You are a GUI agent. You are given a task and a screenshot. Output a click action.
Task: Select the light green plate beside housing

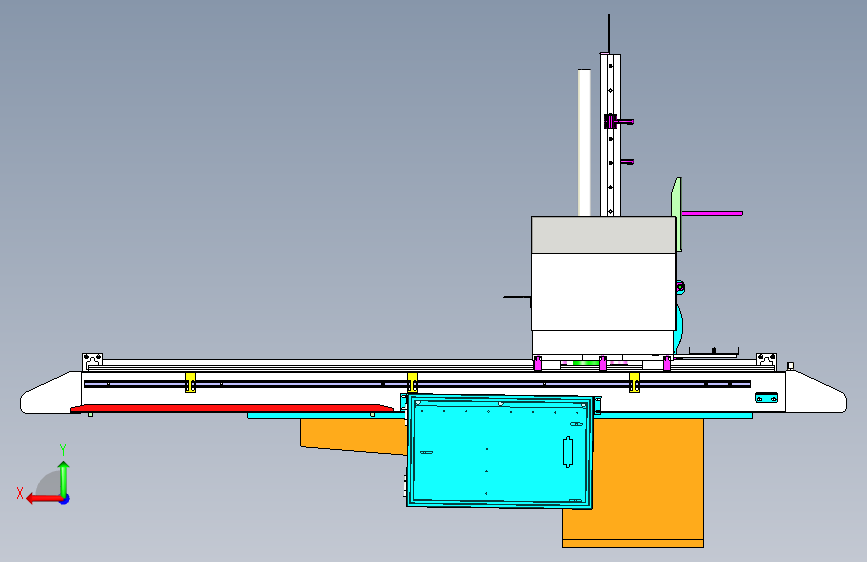[x=676, y=214]
